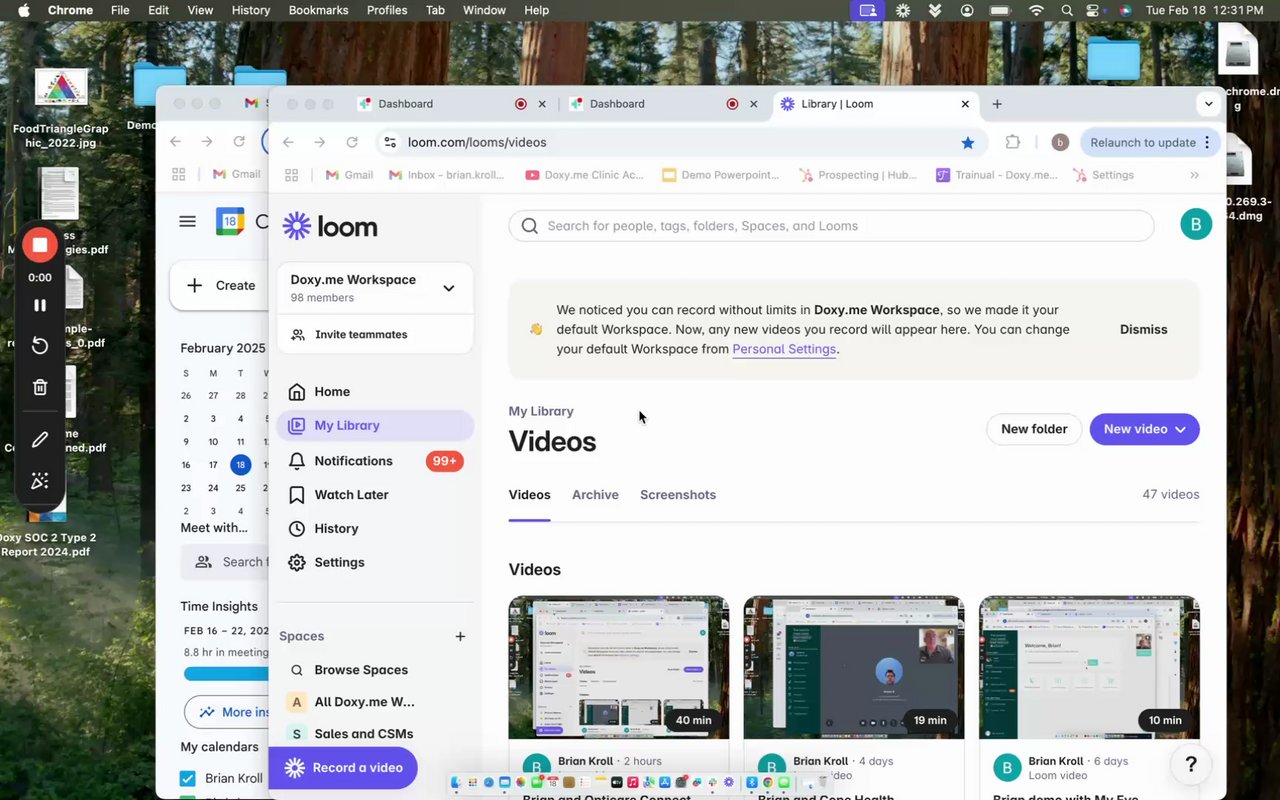Switch to the Screenshots tab
1280x800 pixels.
click(678, 495)
